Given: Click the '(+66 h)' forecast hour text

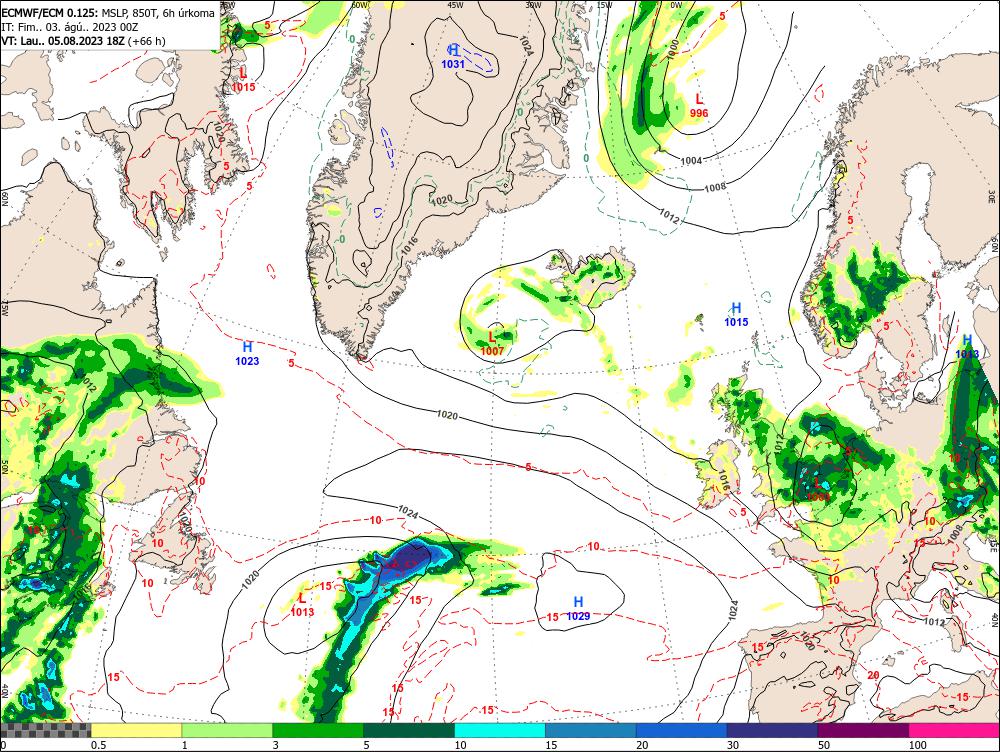Looking at the screenshot, I should point(147,41).
